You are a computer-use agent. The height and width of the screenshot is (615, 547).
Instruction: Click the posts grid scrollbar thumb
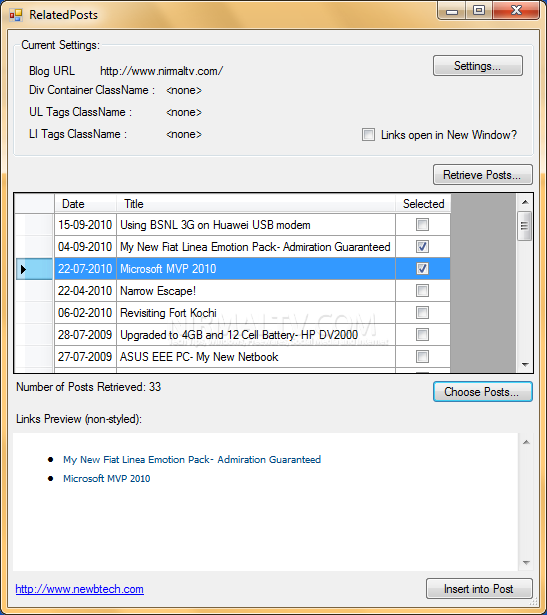[525, 226]
